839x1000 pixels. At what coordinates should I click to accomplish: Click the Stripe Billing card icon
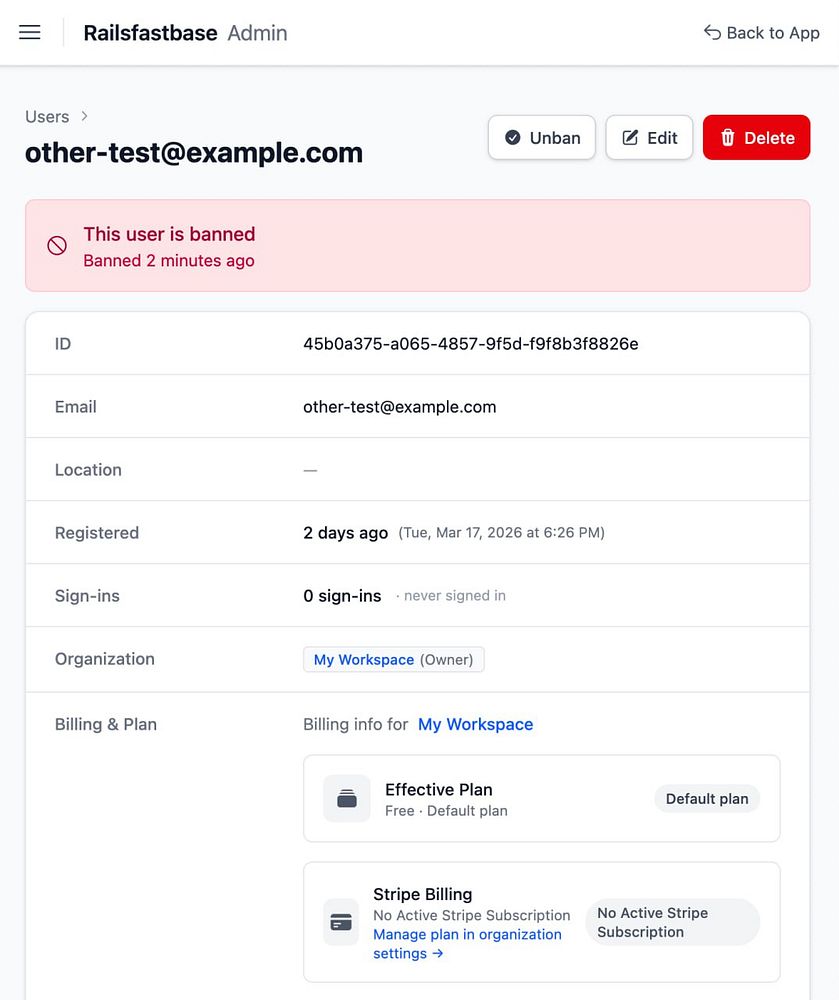341,922
